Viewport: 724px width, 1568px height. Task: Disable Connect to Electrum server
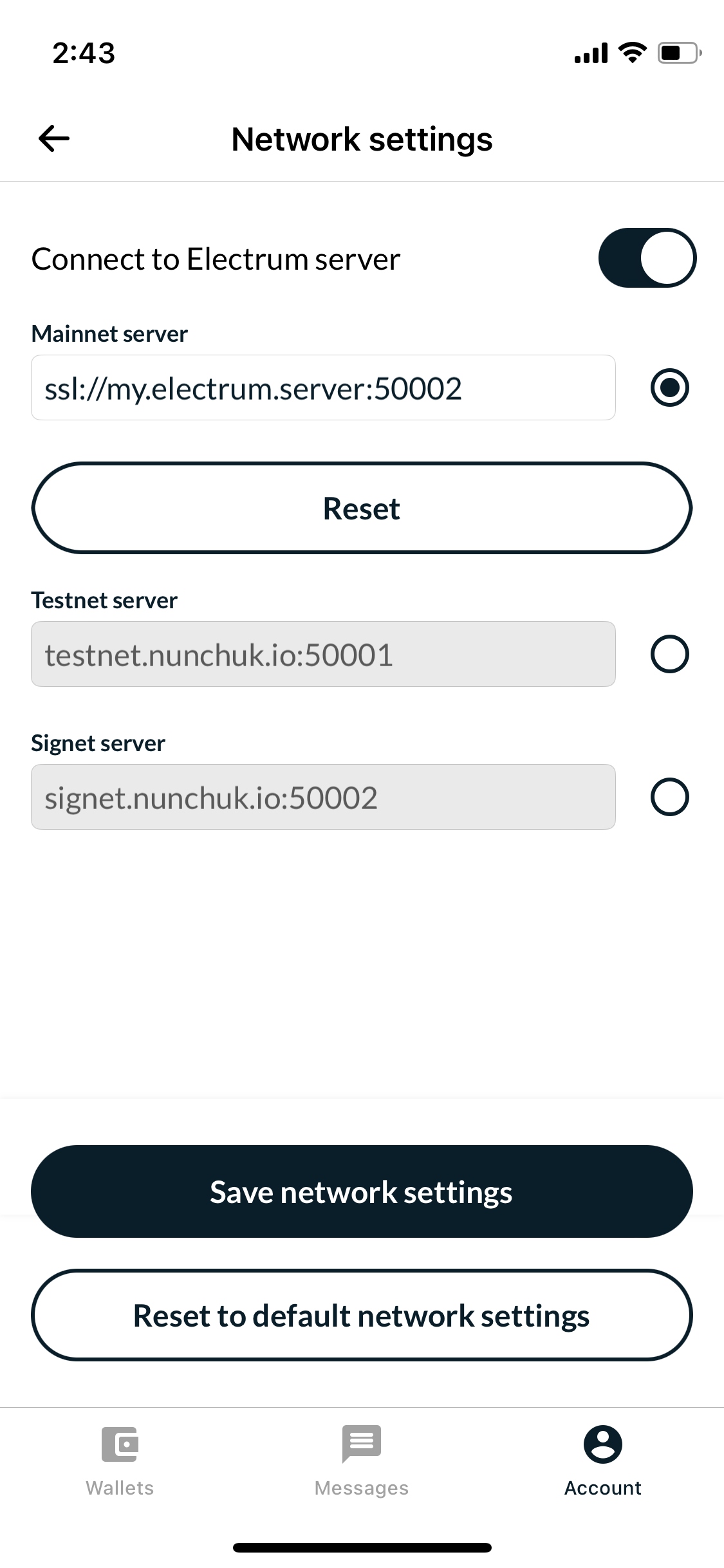click(646, 257)
